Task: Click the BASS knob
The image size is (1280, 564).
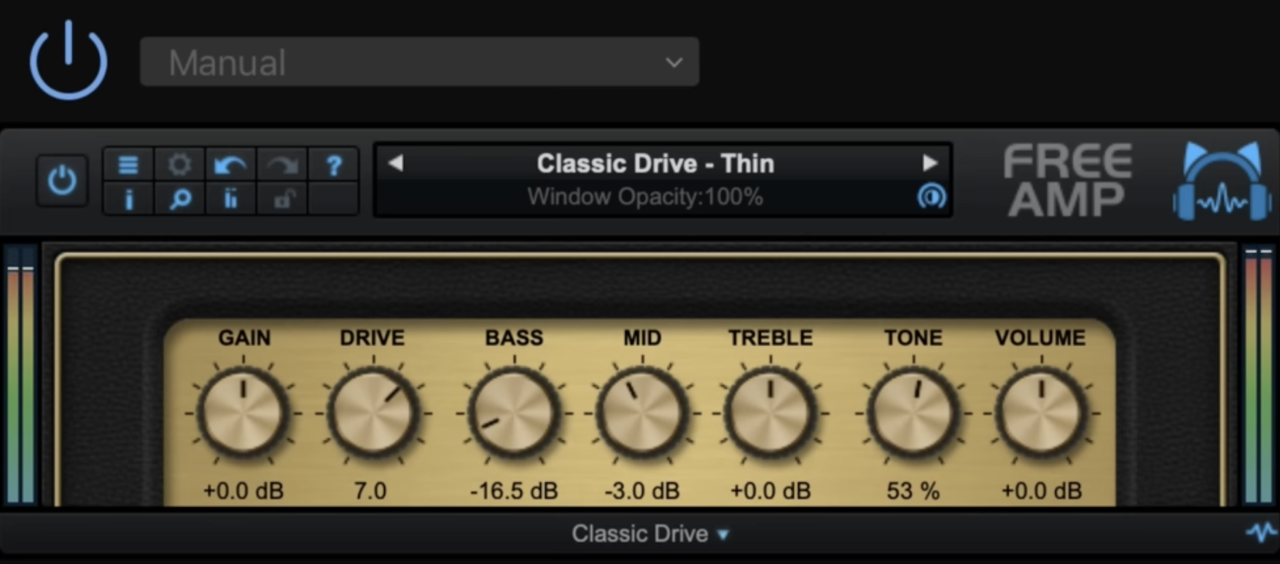Action: (x=514, y=412)
